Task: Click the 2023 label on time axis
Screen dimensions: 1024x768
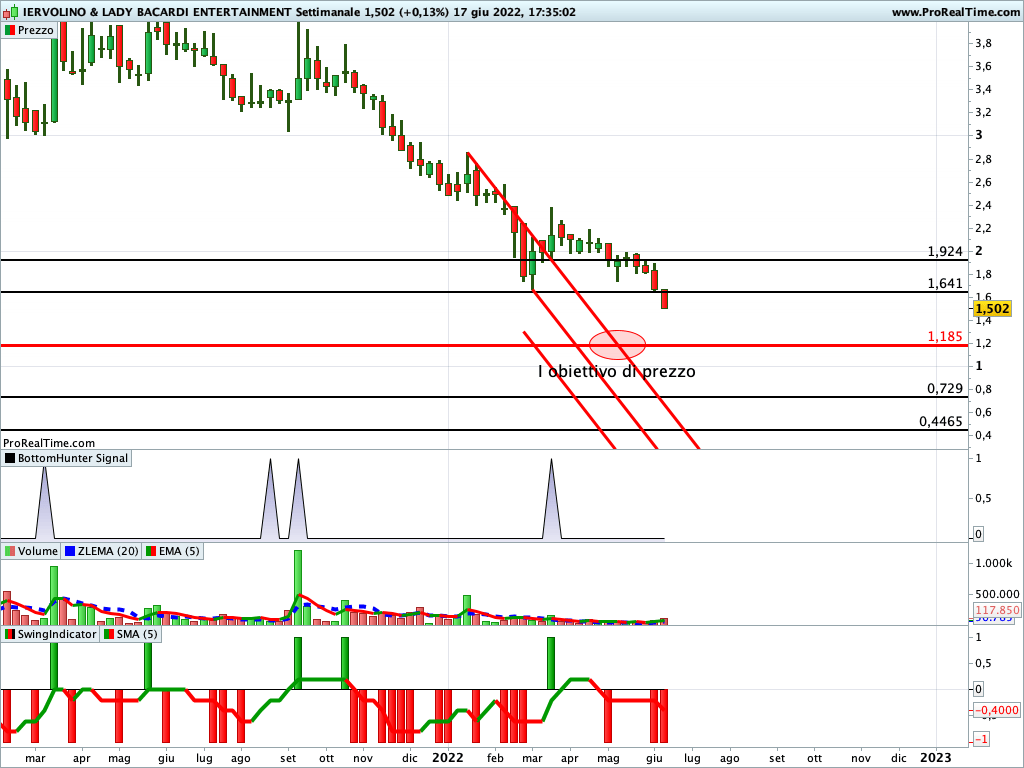Action: coord(936,757)
